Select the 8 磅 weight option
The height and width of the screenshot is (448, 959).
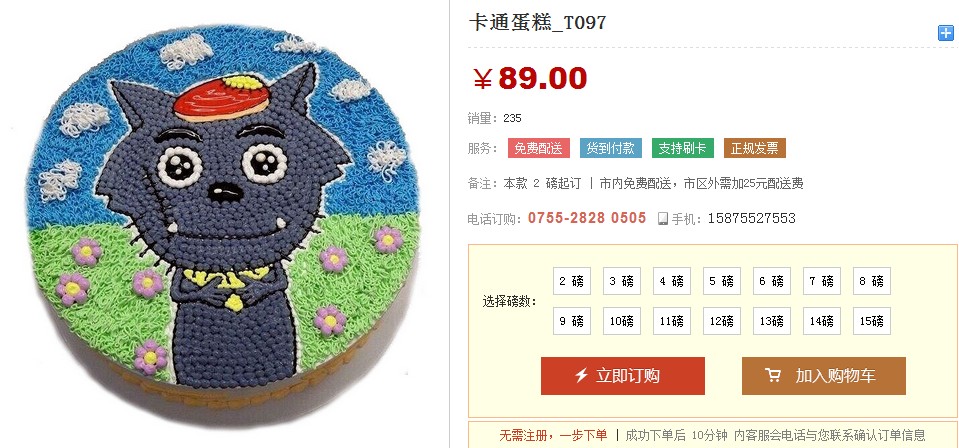(x=872, y=281)
